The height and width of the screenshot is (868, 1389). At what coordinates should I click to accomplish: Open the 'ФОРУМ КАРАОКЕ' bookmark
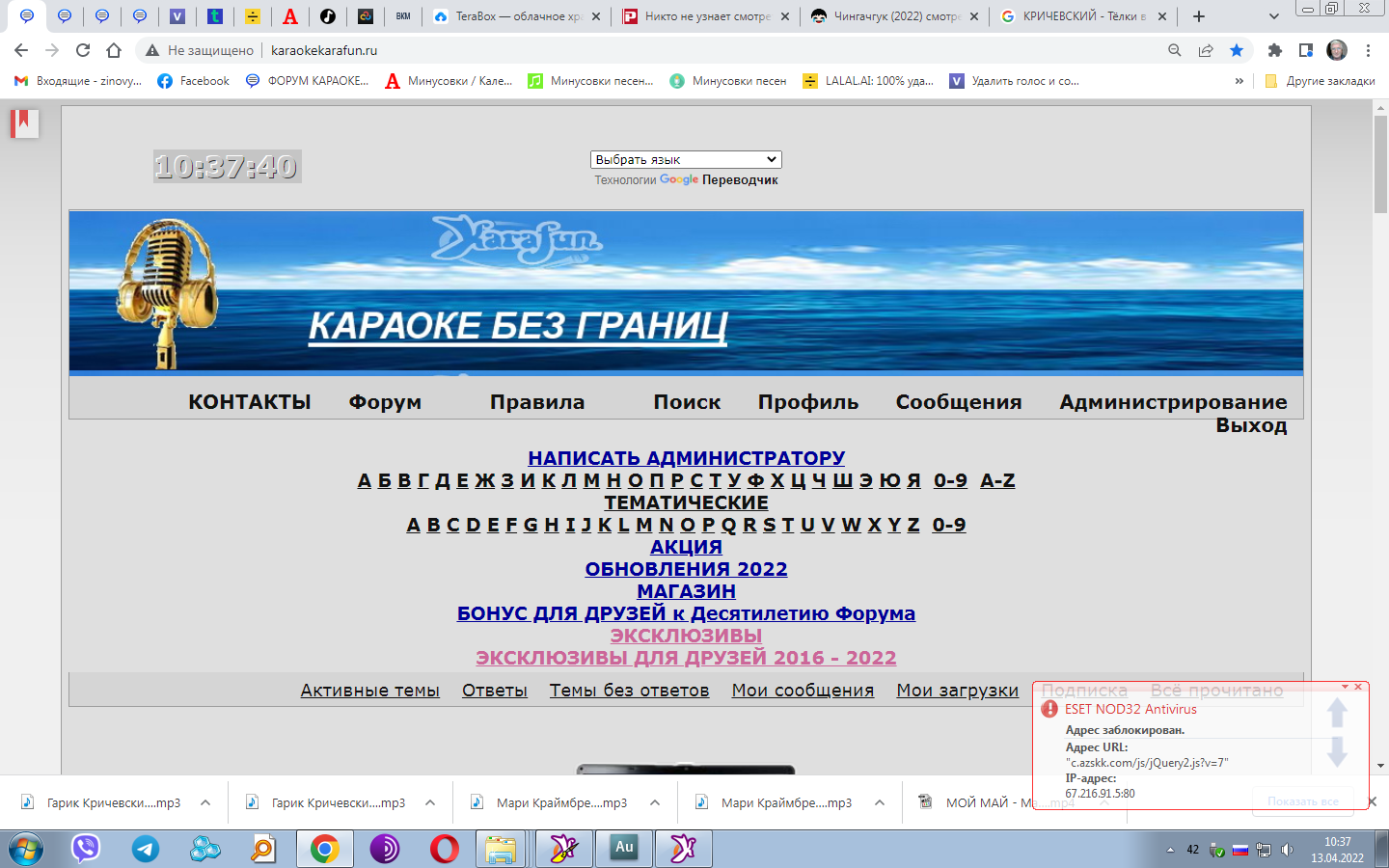307,81
